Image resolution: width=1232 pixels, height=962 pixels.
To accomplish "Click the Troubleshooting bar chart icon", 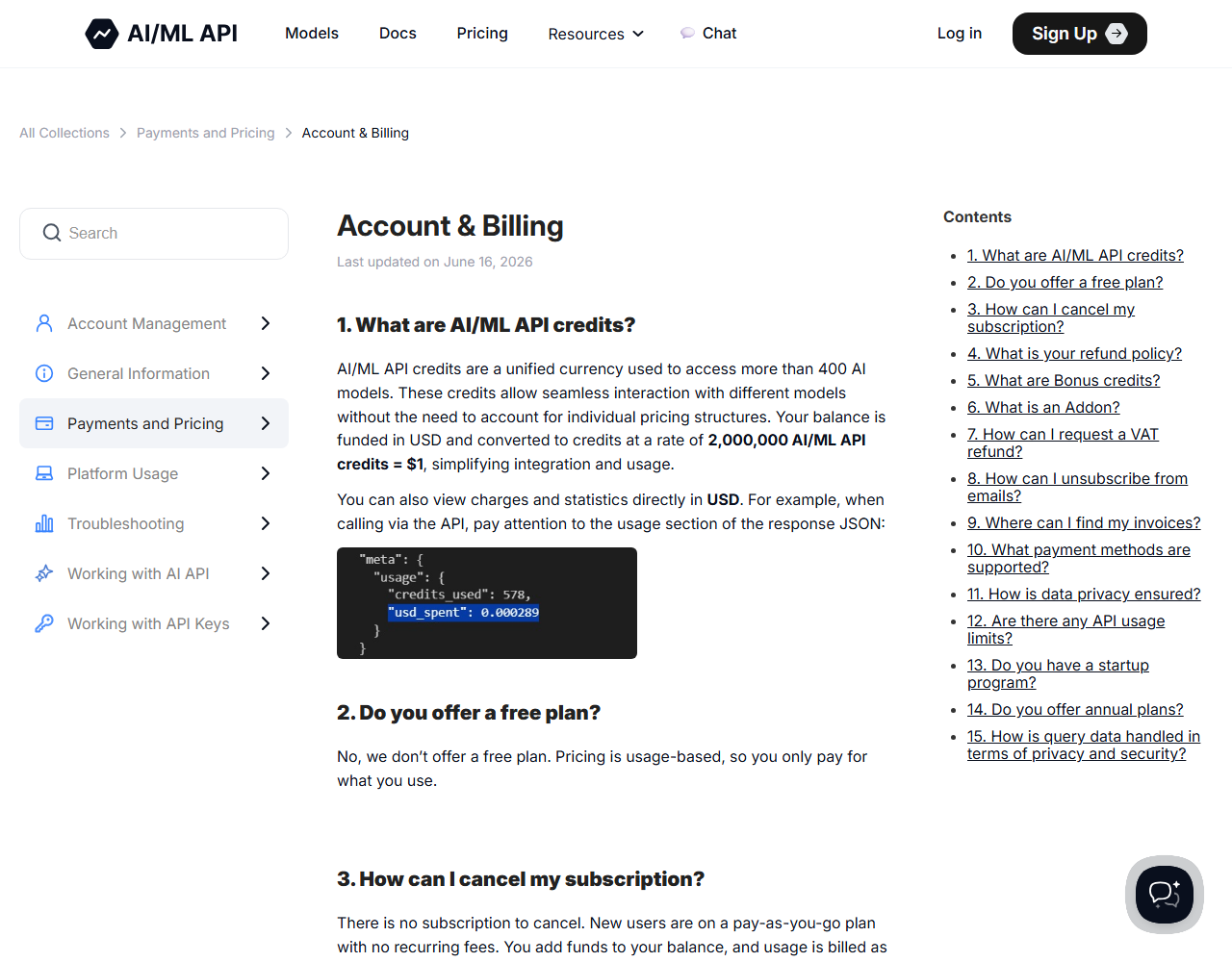I will coord(44,523).
